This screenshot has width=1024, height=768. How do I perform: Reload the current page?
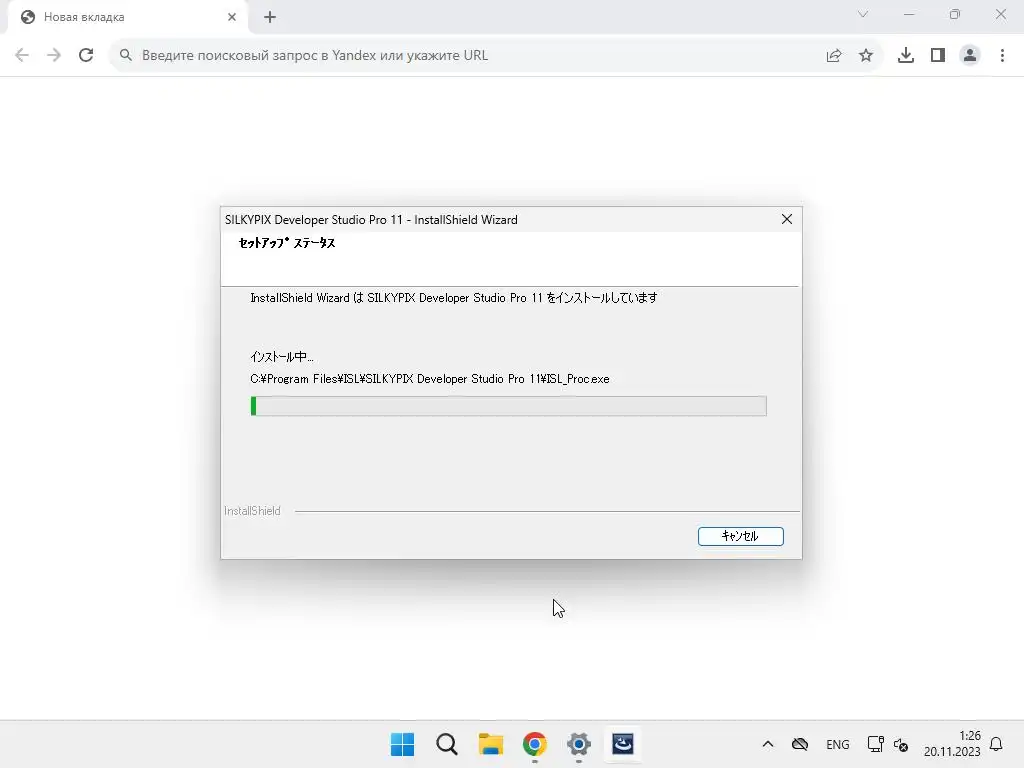tap(86, 56)
